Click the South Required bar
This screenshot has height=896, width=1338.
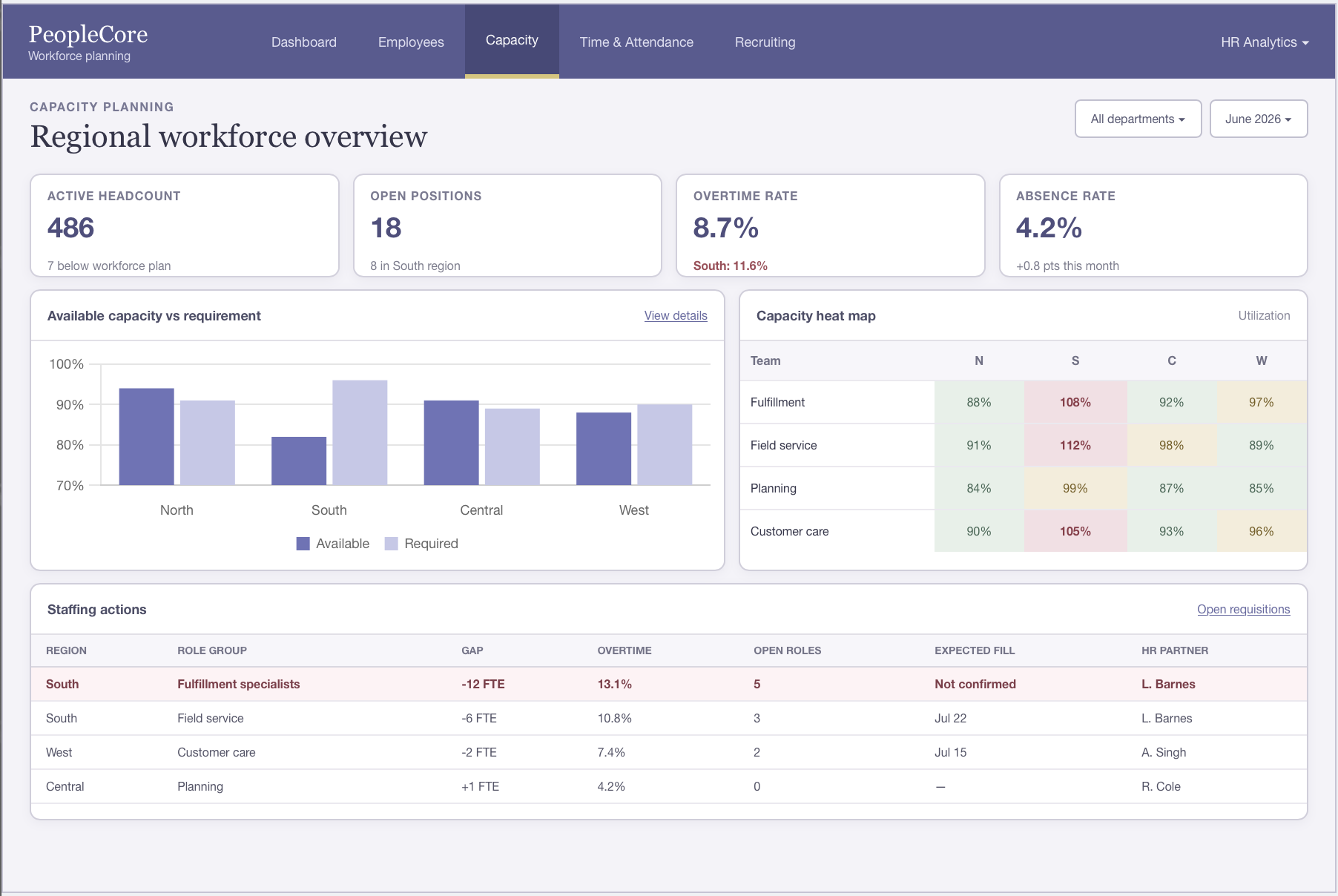click(x=360, y=432)
